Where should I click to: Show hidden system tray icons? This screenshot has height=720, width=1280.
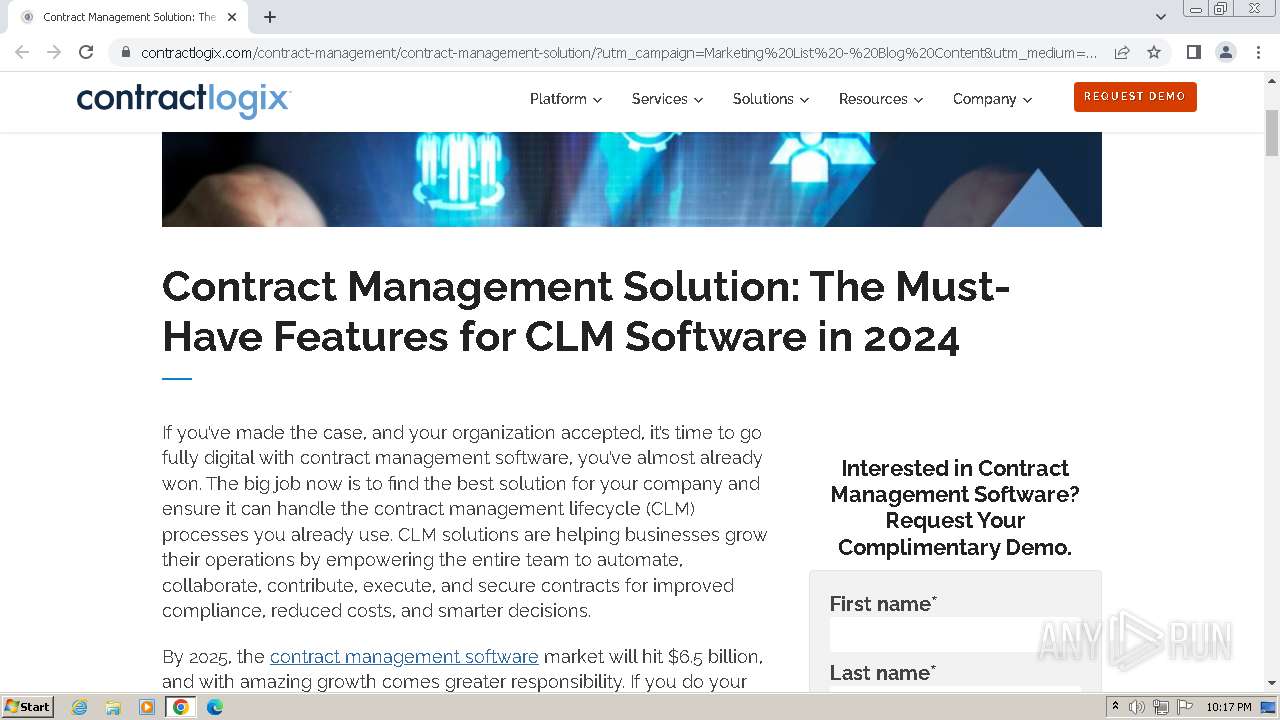point(1116,707)
